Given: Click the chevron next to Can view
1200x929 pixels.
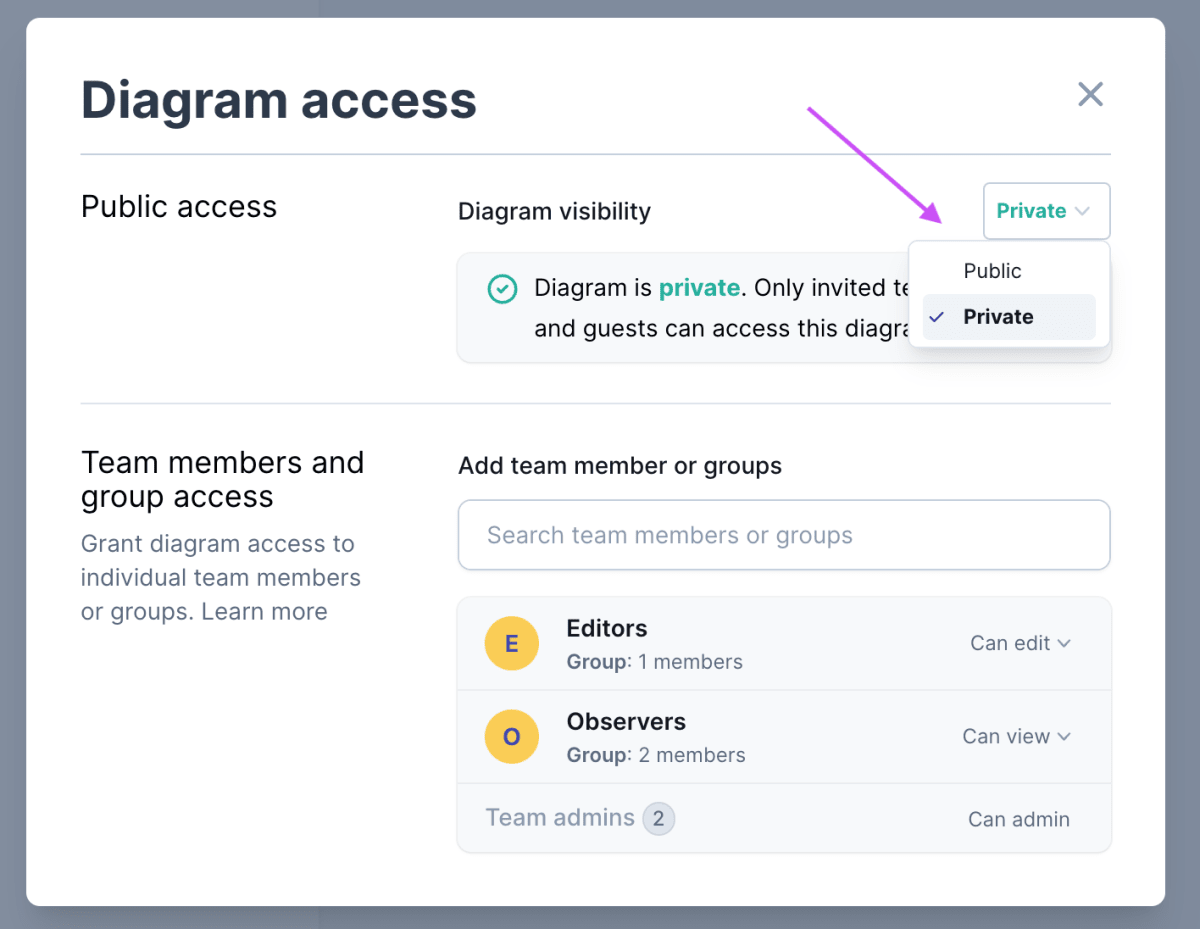Looking at the screenshot, I should 1064,736.
